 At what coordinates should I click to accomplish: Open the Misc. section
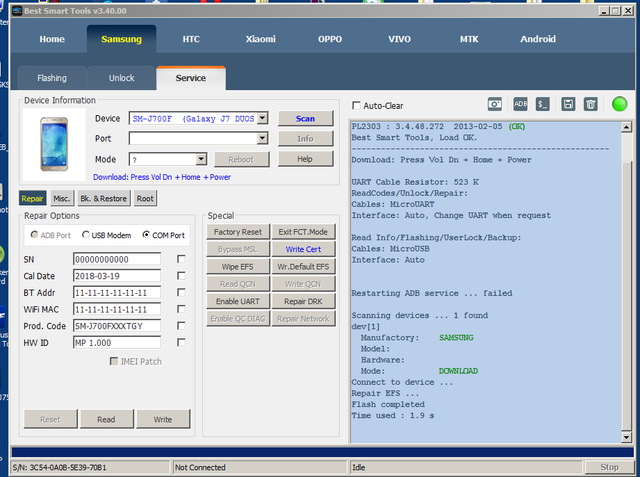coord(62,199)
